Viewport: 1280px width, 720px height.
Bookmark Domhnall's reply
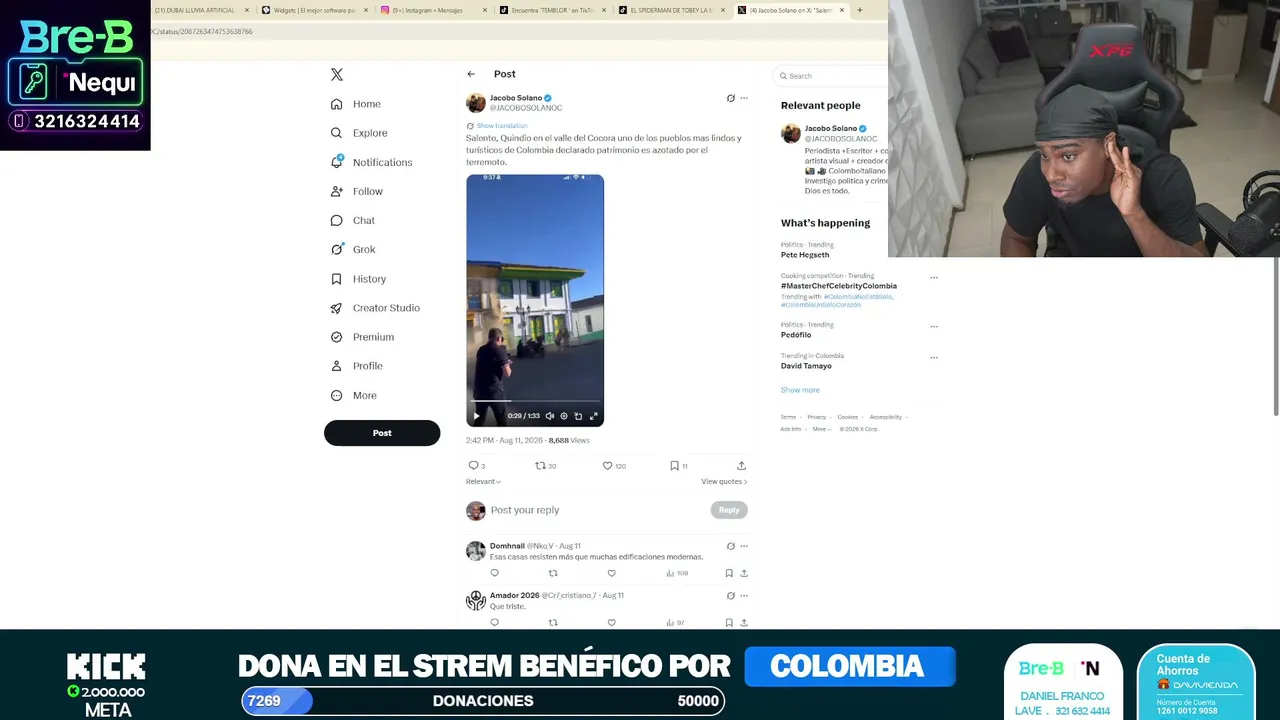pyautogui.click(x=729, y=573)
